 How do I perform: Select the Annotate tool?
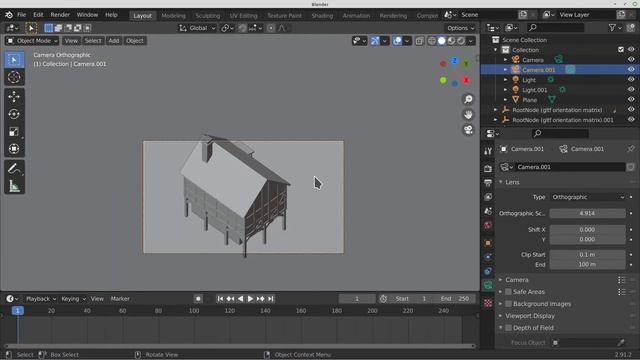coord(14,168)
